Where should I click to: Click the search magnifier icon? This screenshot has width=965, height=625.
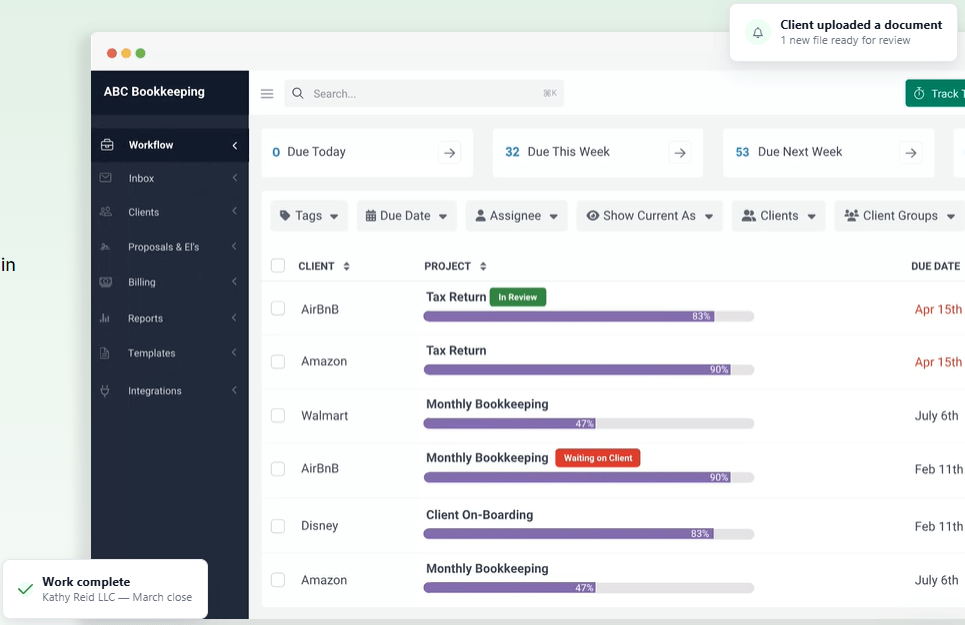298,94
